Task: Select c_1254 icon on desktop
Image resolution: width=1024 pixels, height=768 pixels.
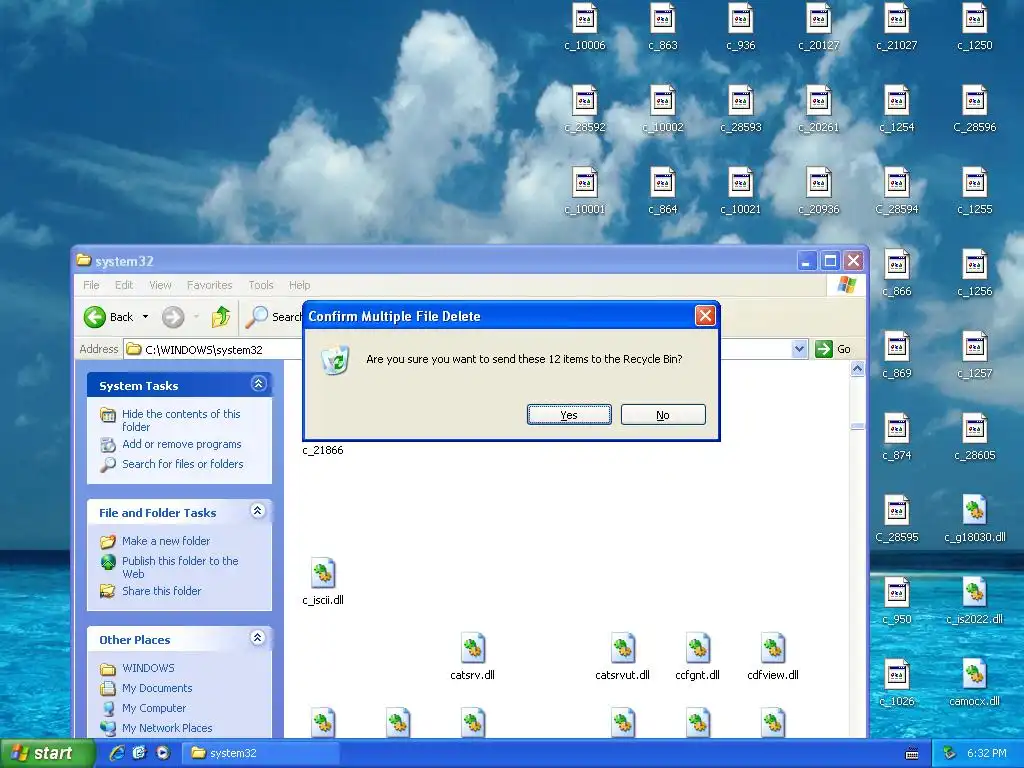Action: 897,101
